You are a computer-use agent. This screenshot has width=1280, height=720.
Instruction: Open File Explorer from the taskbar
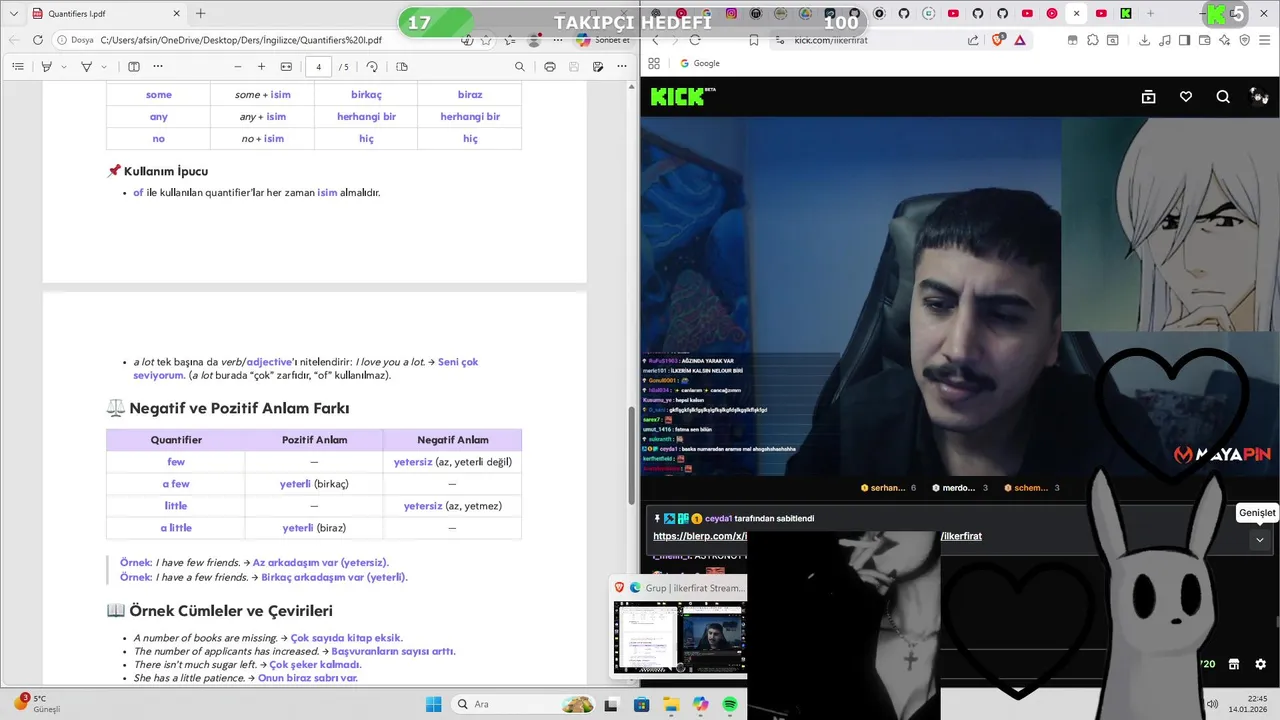[x=671, y=704]
